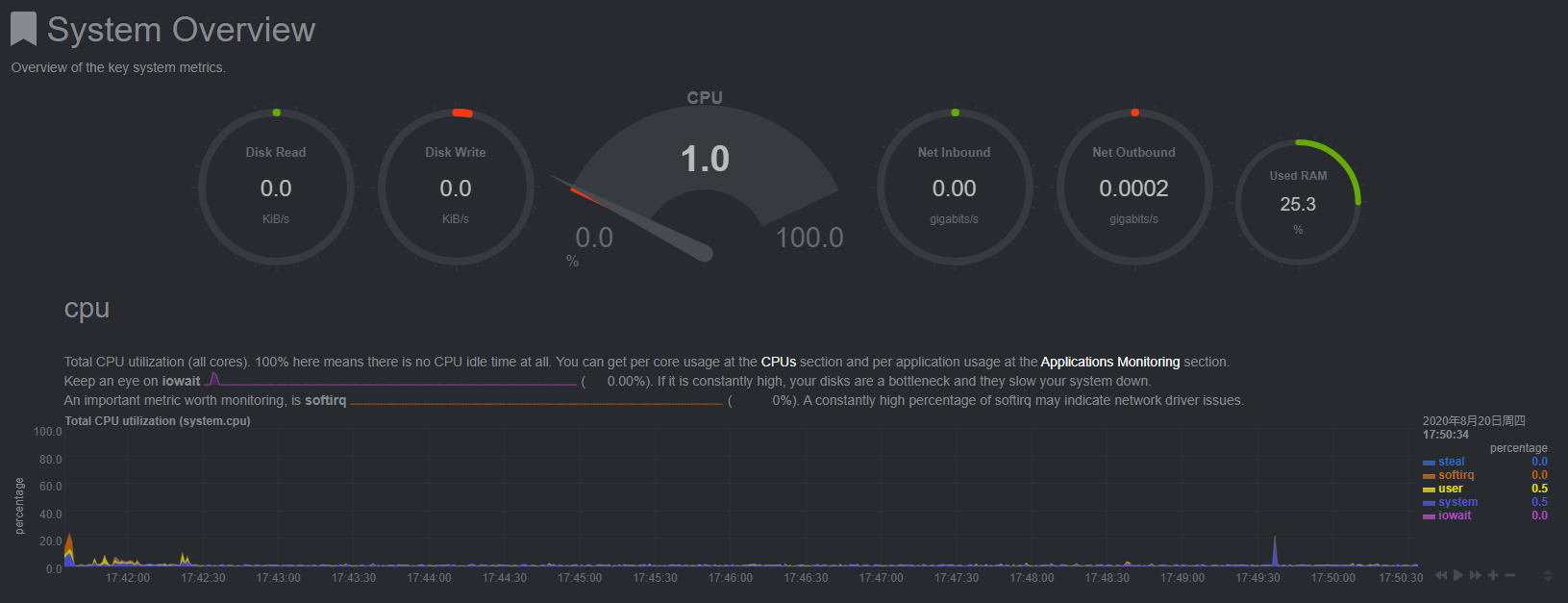Click the chart height resize handle

pos(1547,576)
